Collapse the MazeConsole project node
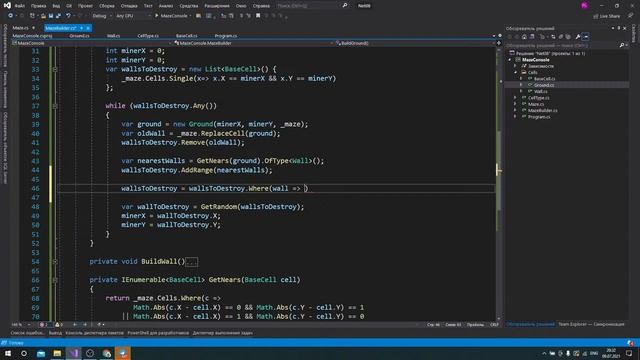The image size is (640, 360). point(510,60)
